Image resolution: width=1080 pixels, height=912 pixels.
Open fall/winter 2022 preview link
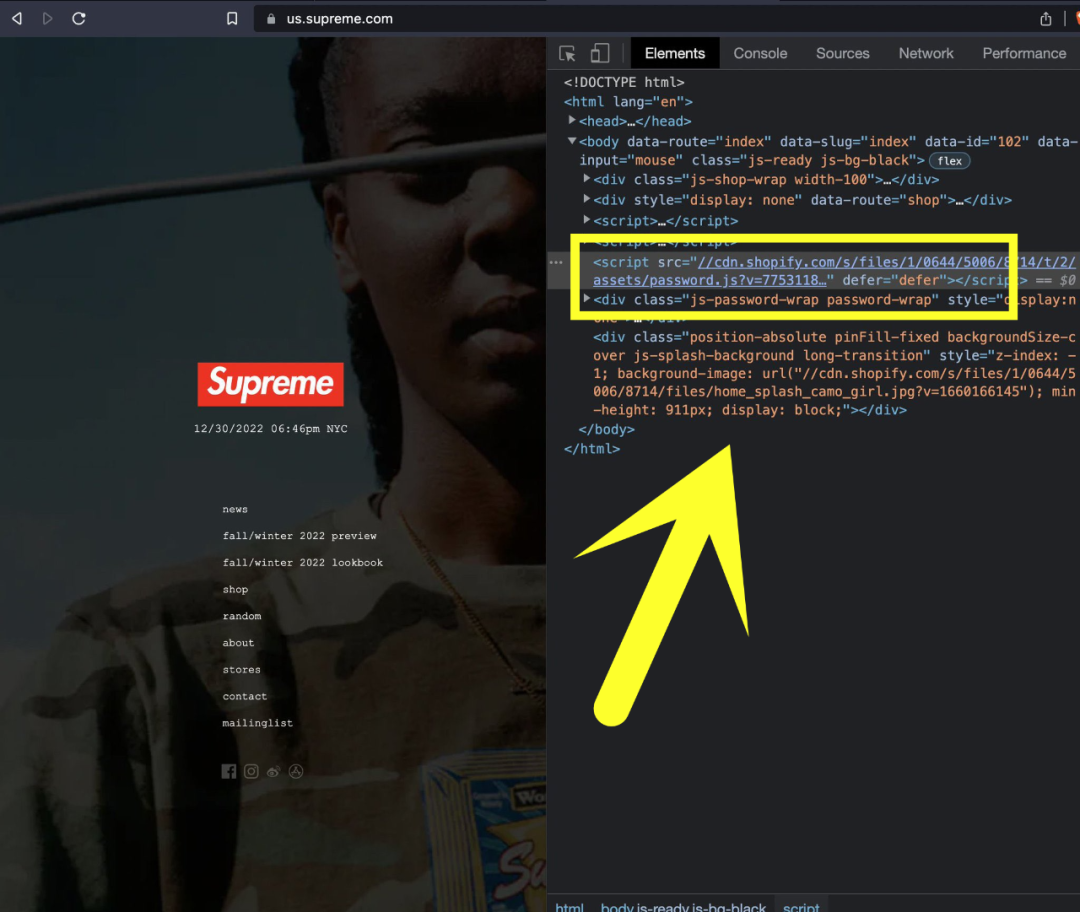(300, 536)
